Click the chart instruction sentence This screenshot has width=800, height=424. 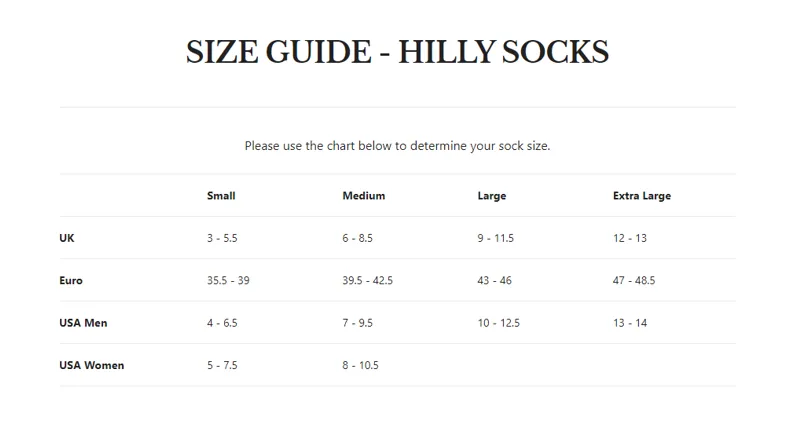click(397, 146)
